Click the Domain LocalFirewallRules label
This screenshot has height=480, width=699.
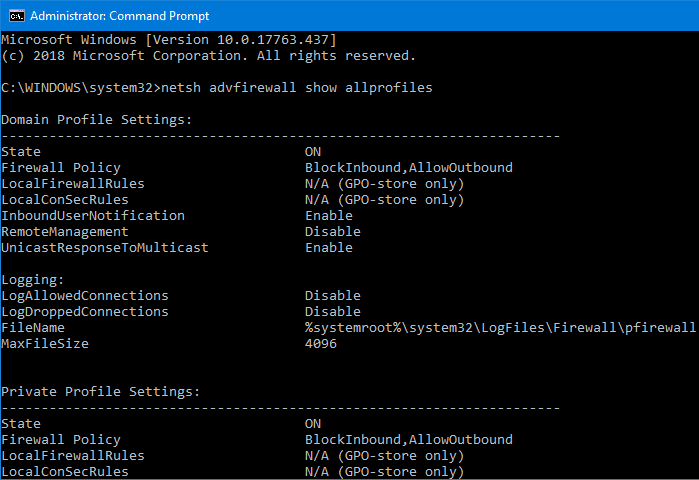[73, 184]
